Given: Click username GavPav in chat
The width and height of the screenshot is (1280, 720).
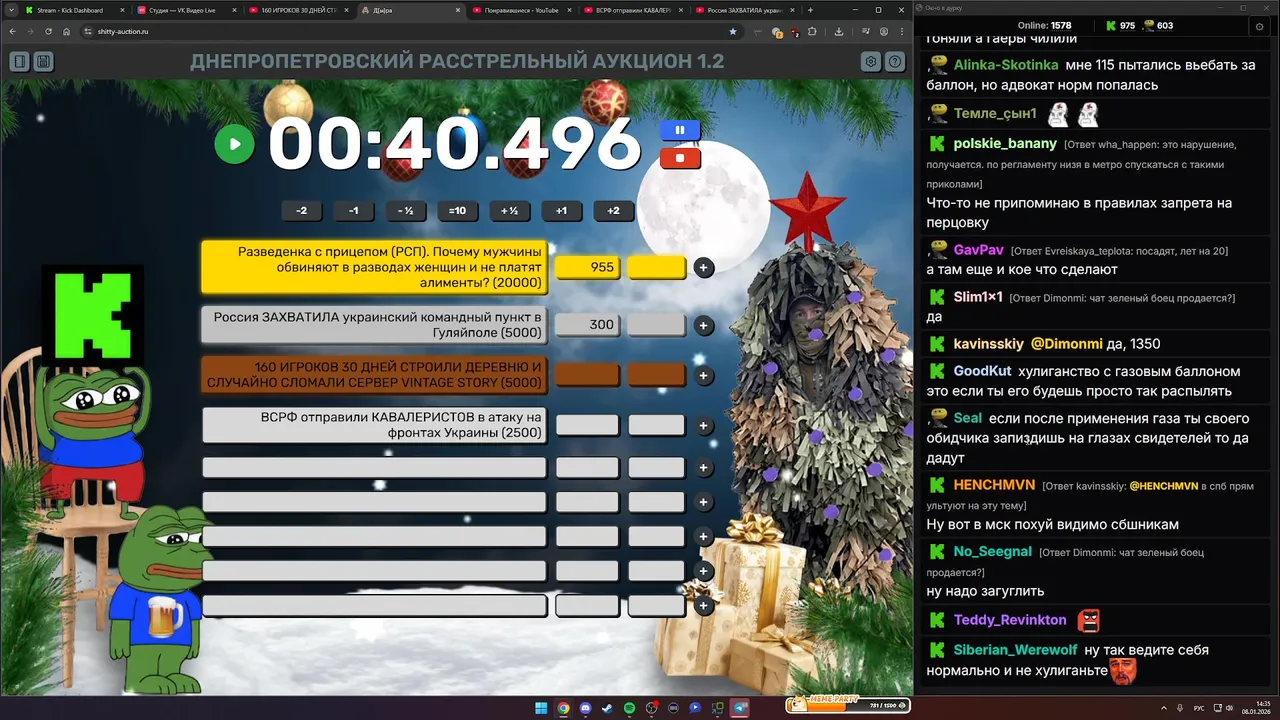Looking at the screenshot, I should click(x=979, y=250).
